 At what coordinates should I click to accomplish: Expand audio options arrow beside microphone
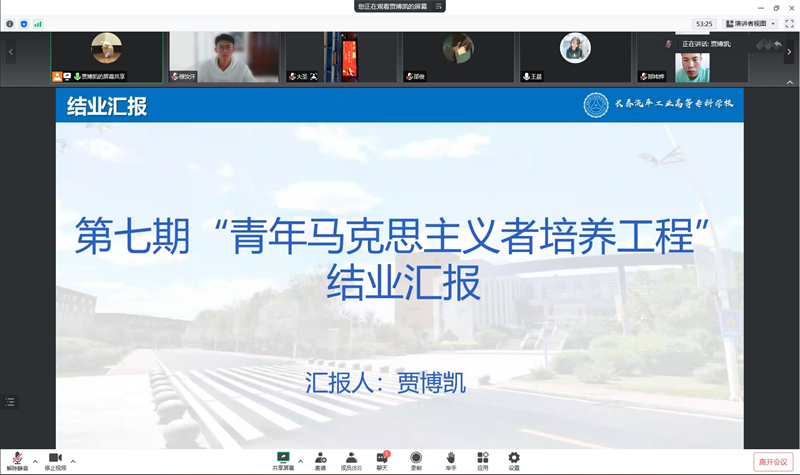coord(35,461)
